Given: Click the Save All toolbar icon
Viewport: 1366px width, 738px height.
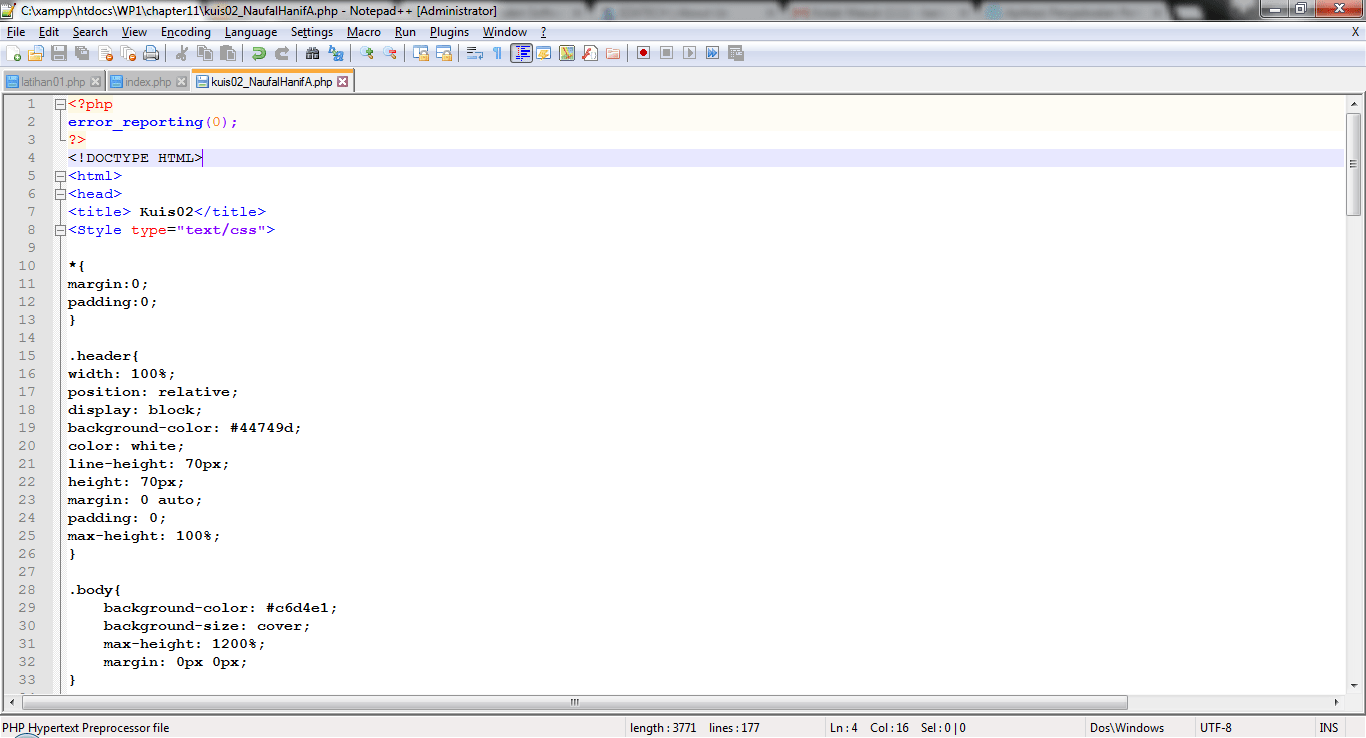Looking at the screenshot, I should tap(82, 53).
